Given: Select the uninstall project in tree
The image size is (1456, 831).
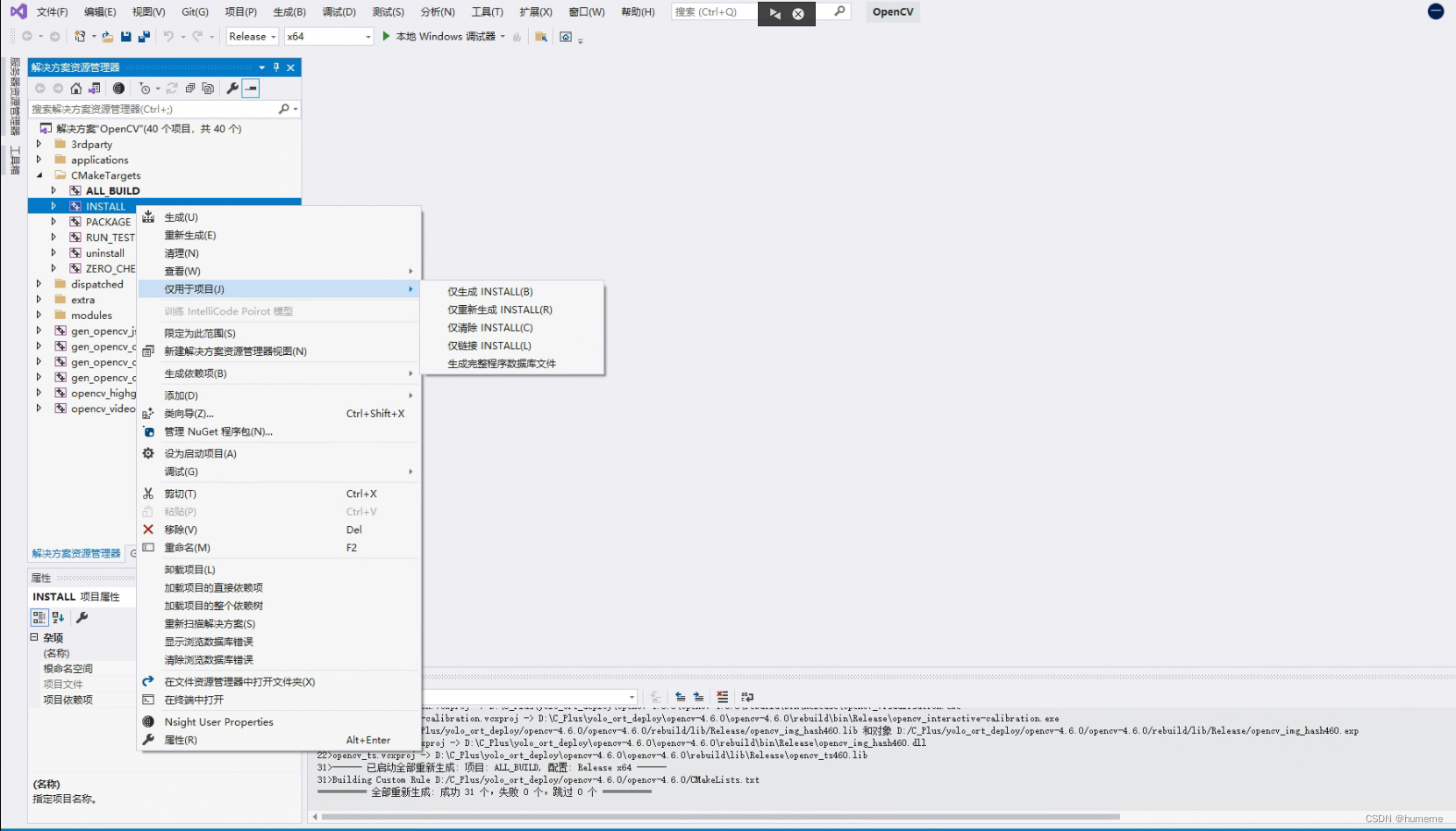Looking at the screenshot, I should 105,252.
